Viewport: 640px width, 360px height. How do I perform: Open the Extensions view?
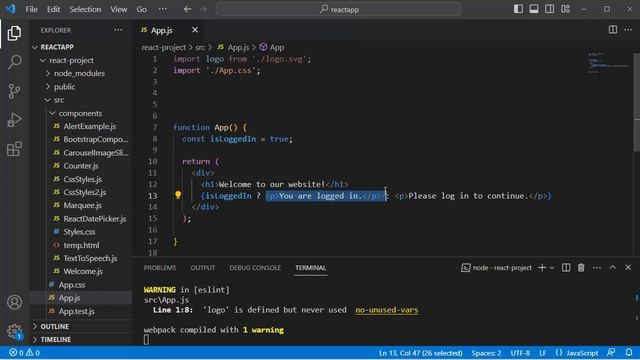[14, 149]
